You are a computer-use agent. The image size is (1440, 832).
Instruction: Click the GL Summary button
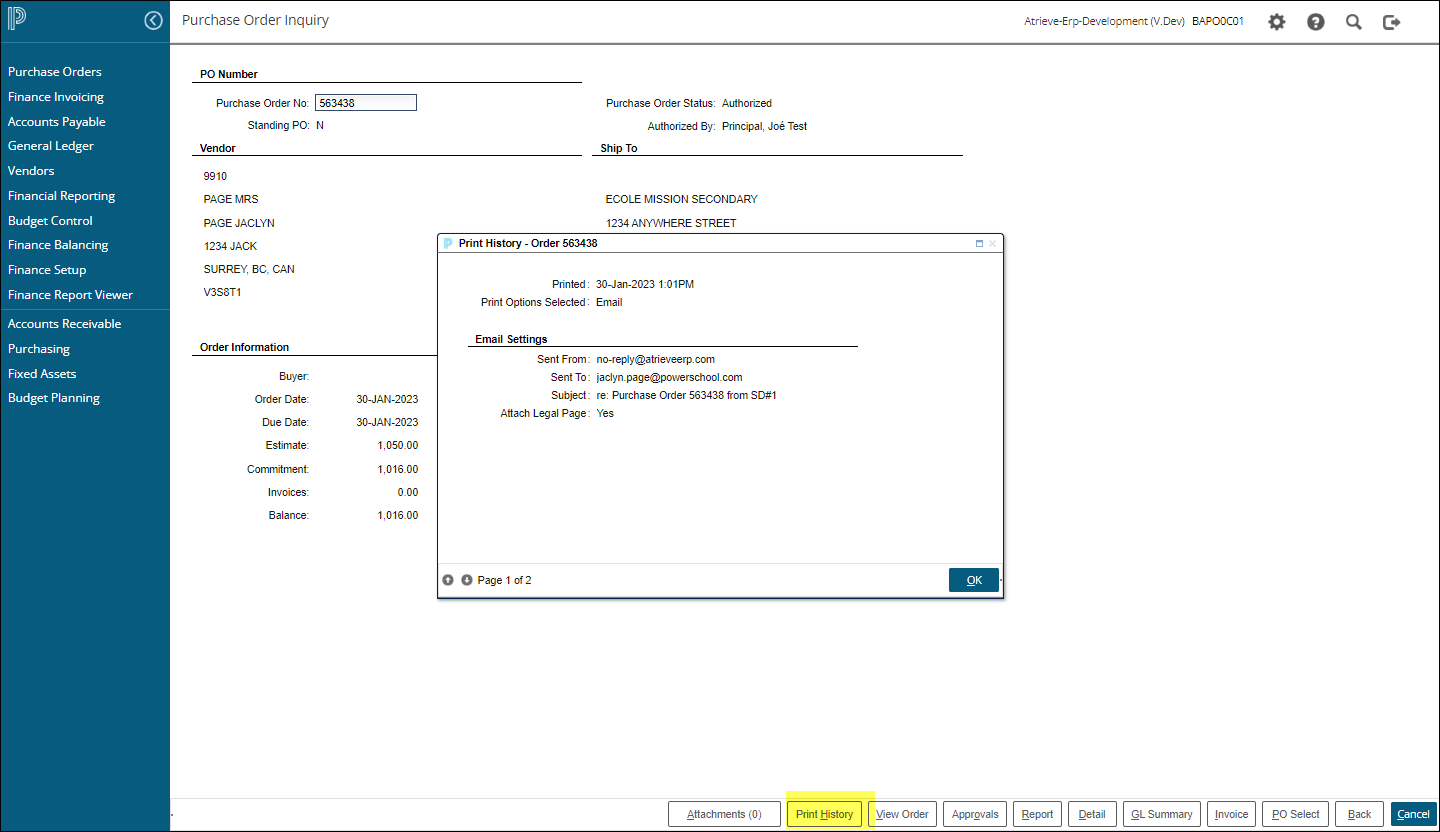pyautogui.click(x=1162, y=814)
